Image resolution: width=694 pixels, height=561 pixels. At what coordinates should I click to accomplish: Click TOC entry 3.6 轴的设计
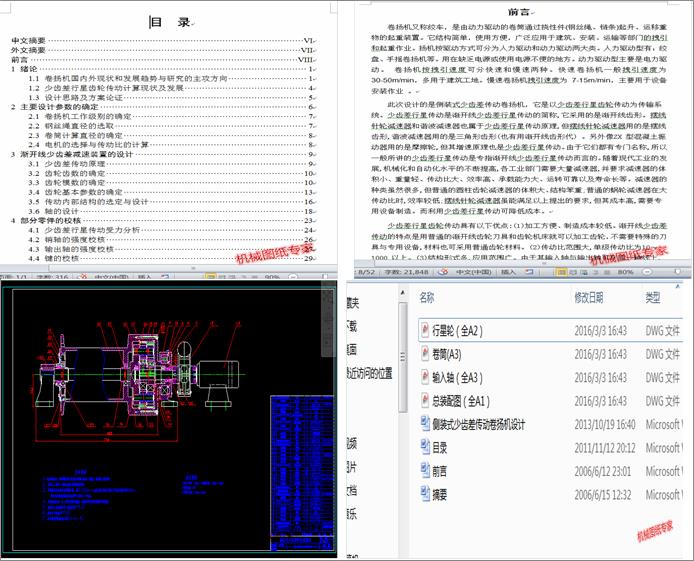tap(54, 211)
